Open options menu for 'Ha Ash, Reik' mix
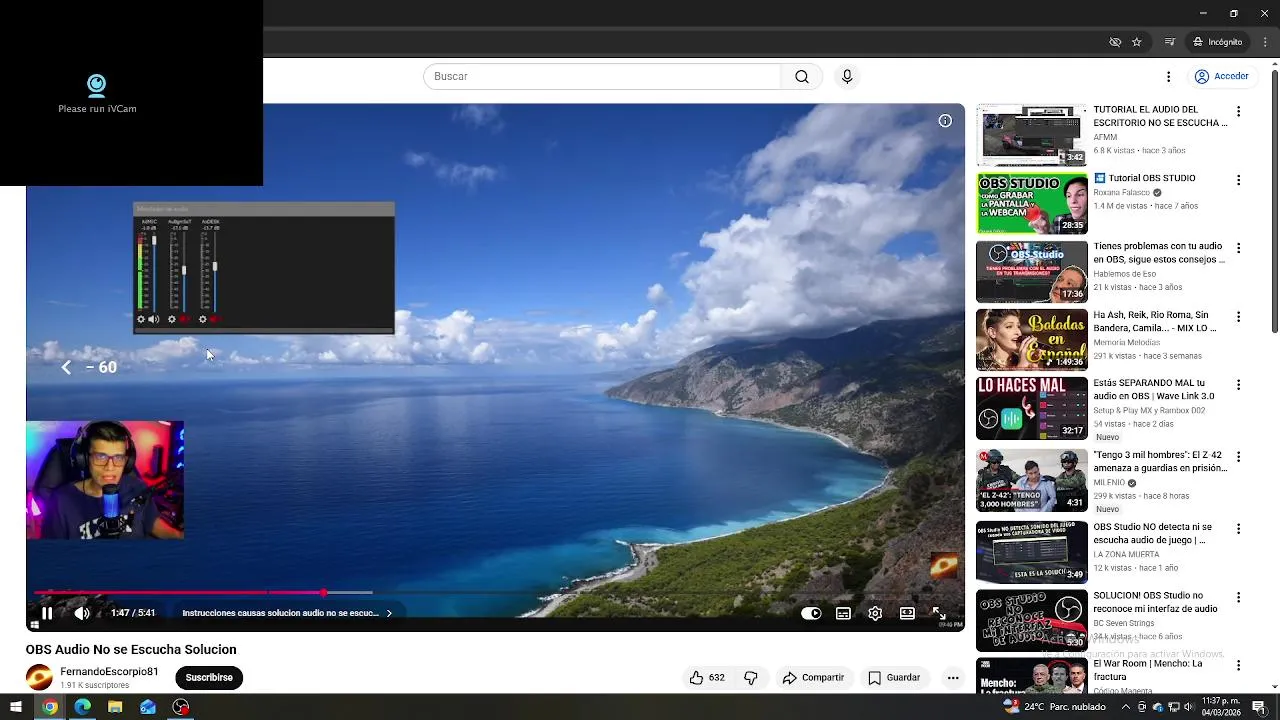The width and height of the screenshot is (1280, 720). pyautogui.click(x=1238, y=317)
